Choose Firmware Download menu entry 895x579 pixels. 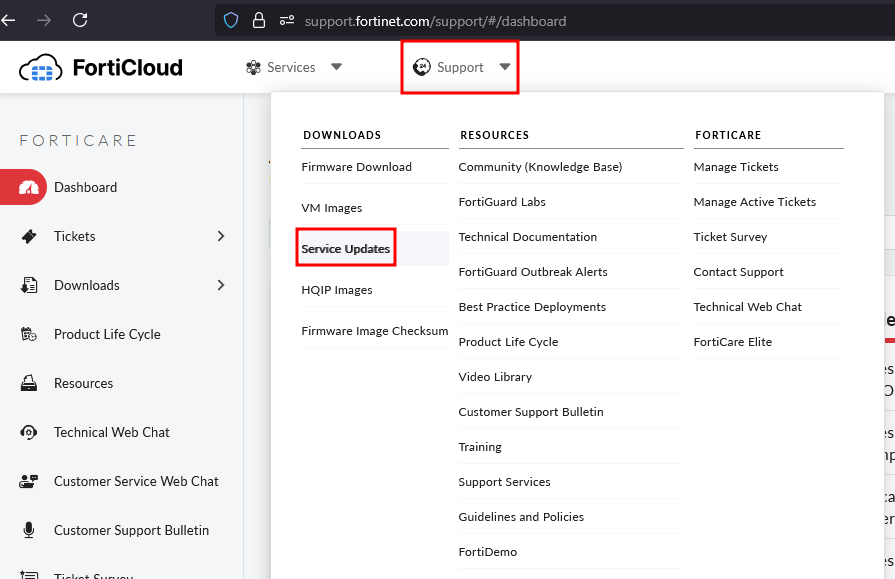click(x=357, y=167)
